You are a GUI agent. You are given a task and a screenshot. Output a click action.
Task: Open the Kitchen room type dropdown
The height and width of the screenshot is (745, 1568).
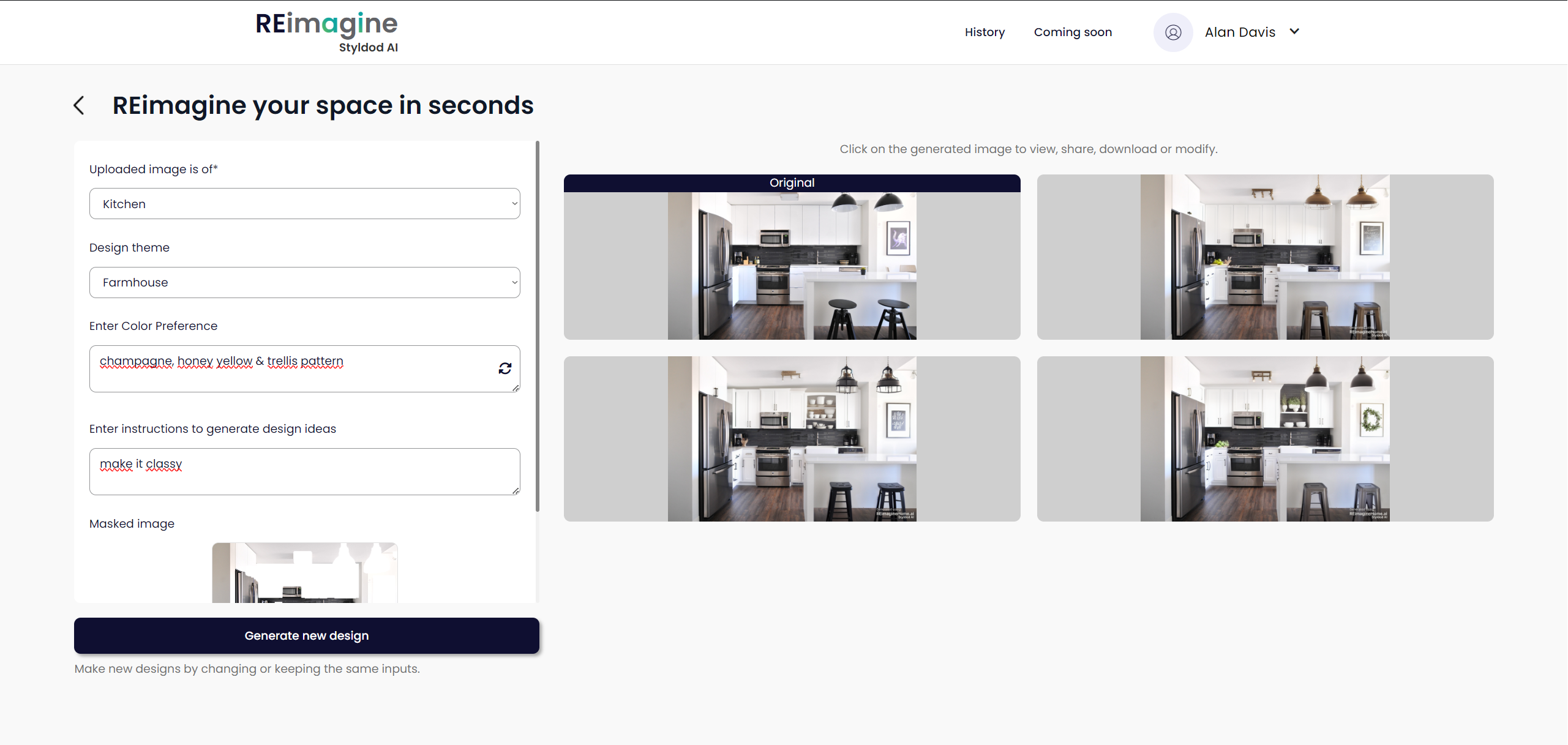tap(304, 204)
